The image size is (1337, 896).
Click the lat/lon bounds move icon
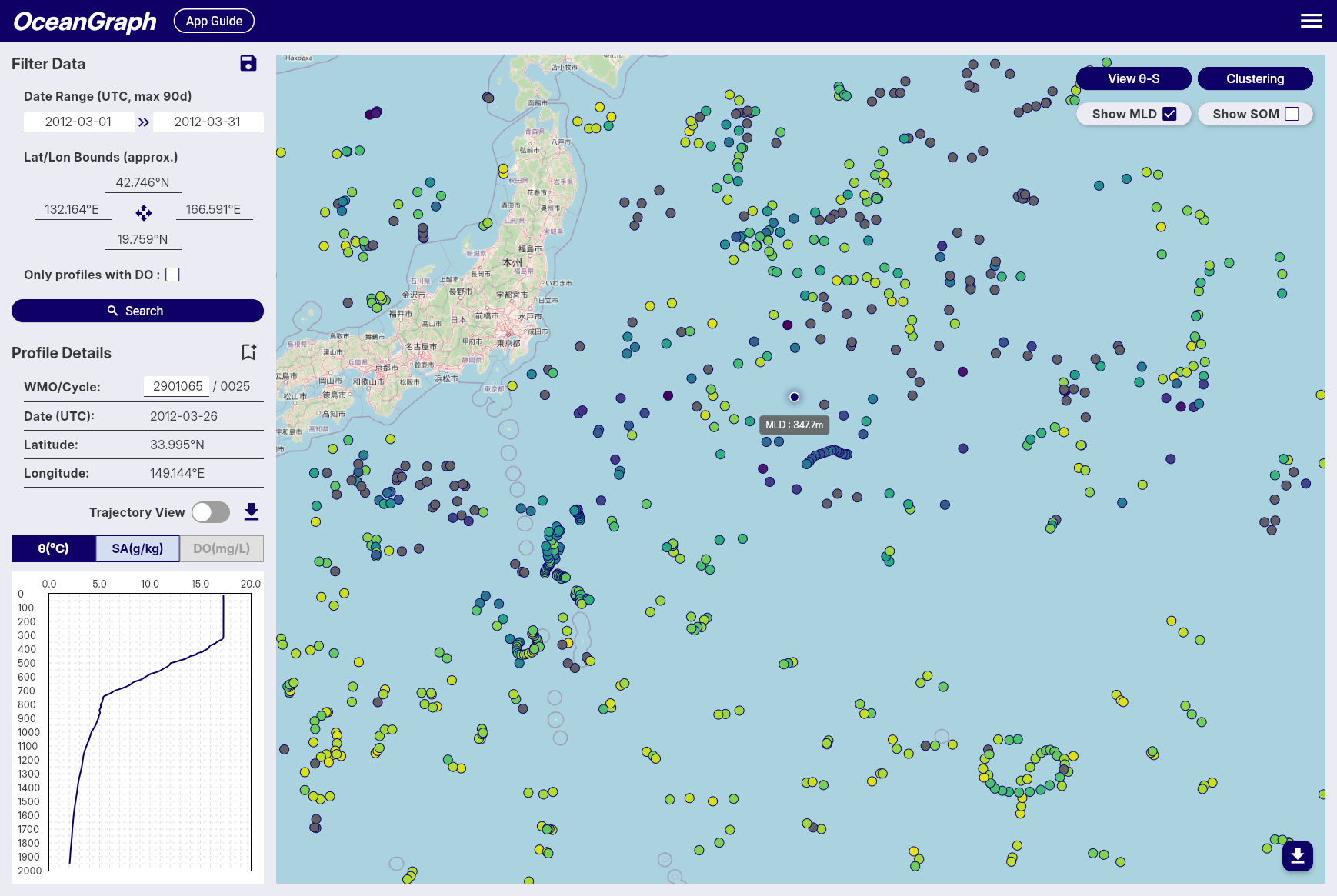coord(144,213)
